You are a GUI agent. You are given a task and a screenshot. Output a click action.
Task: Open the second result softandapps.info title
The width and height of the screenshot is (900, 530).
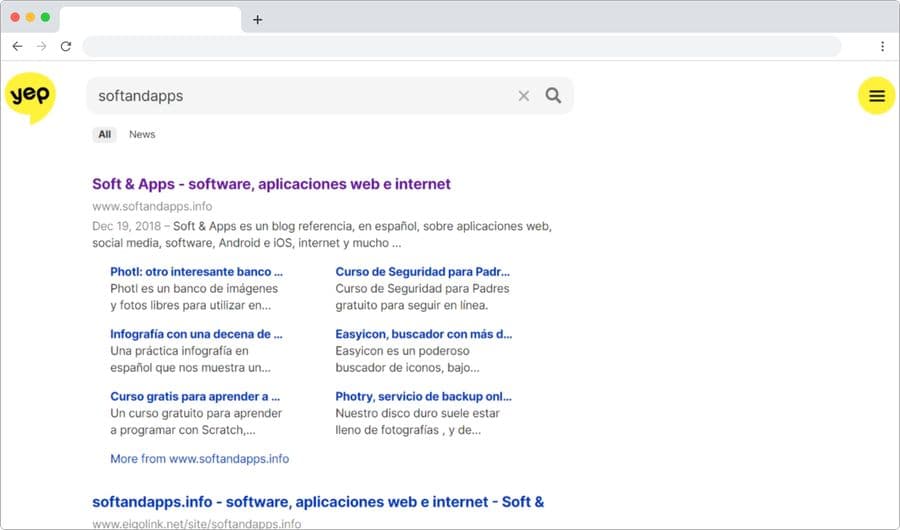[318, 502]
